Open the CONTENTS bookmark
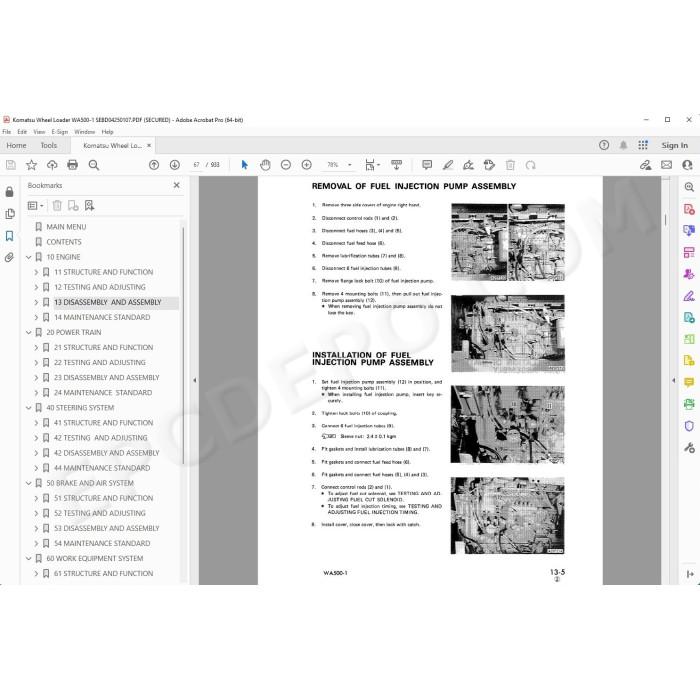 point(64,242)
